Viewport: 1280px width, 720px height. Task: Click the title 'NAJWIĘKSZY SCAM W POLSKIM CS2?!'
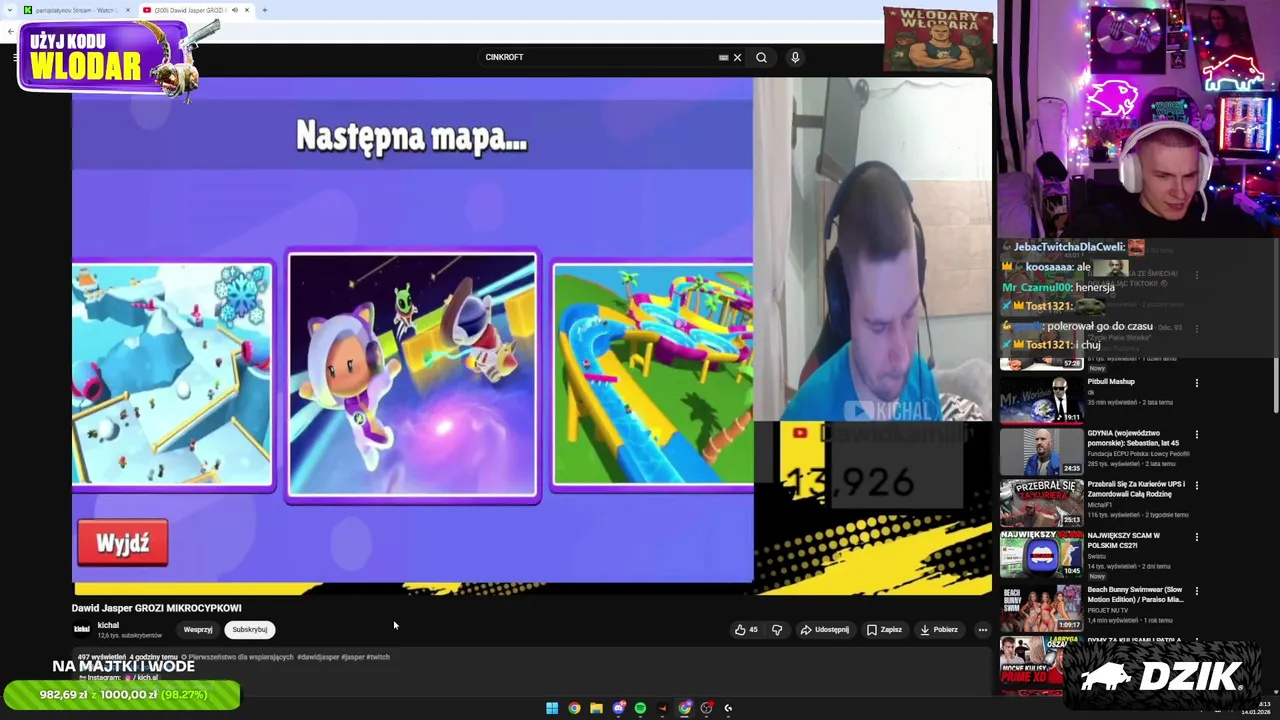pos(1123,540)
